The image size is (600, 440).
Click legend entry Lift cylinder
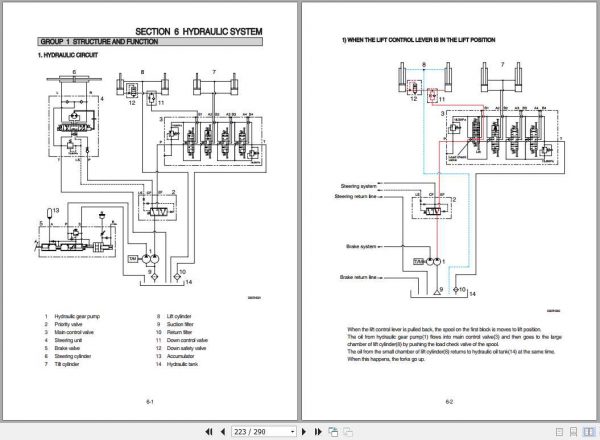point(179,316)
